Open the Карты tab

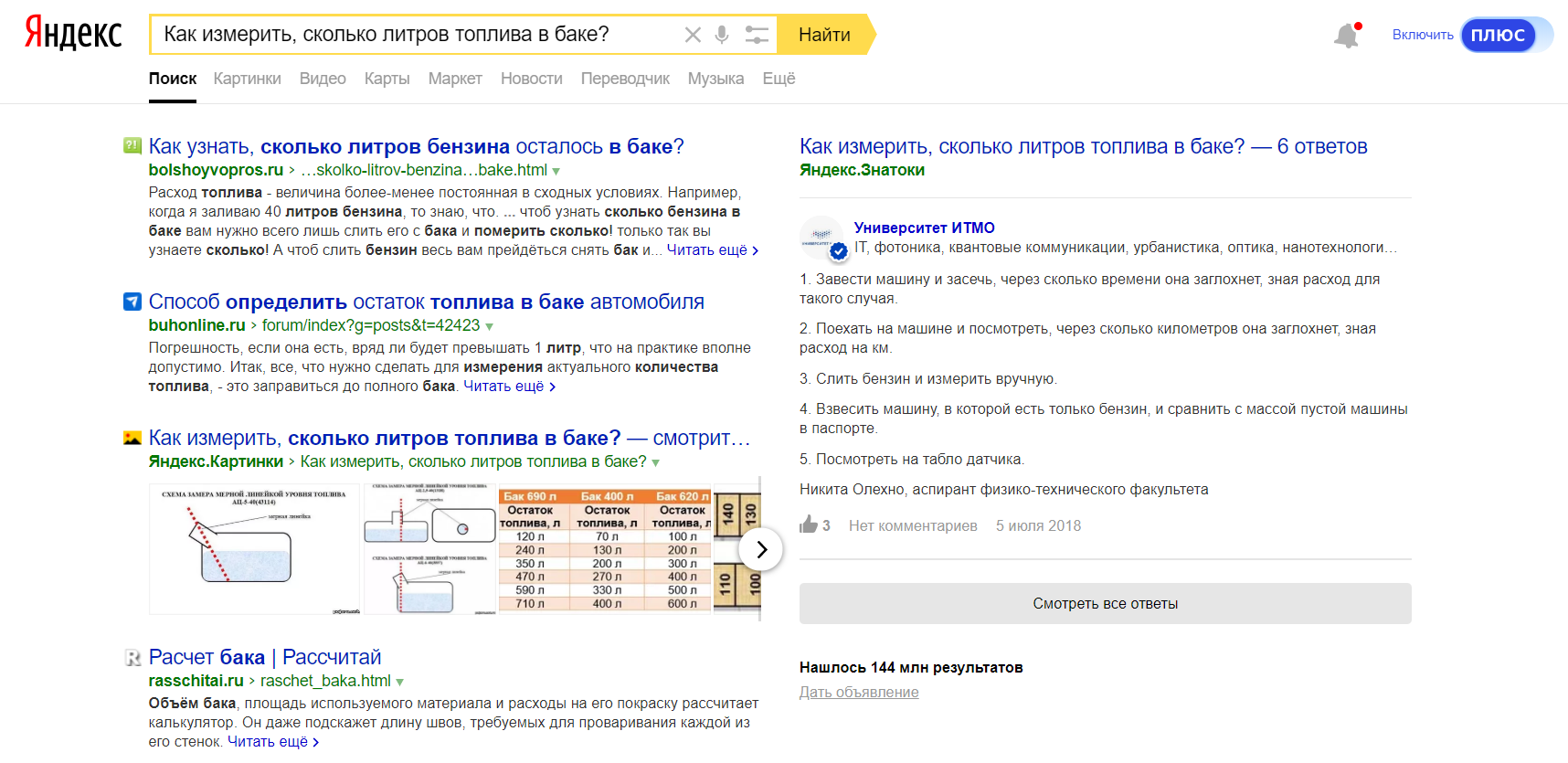387,79
